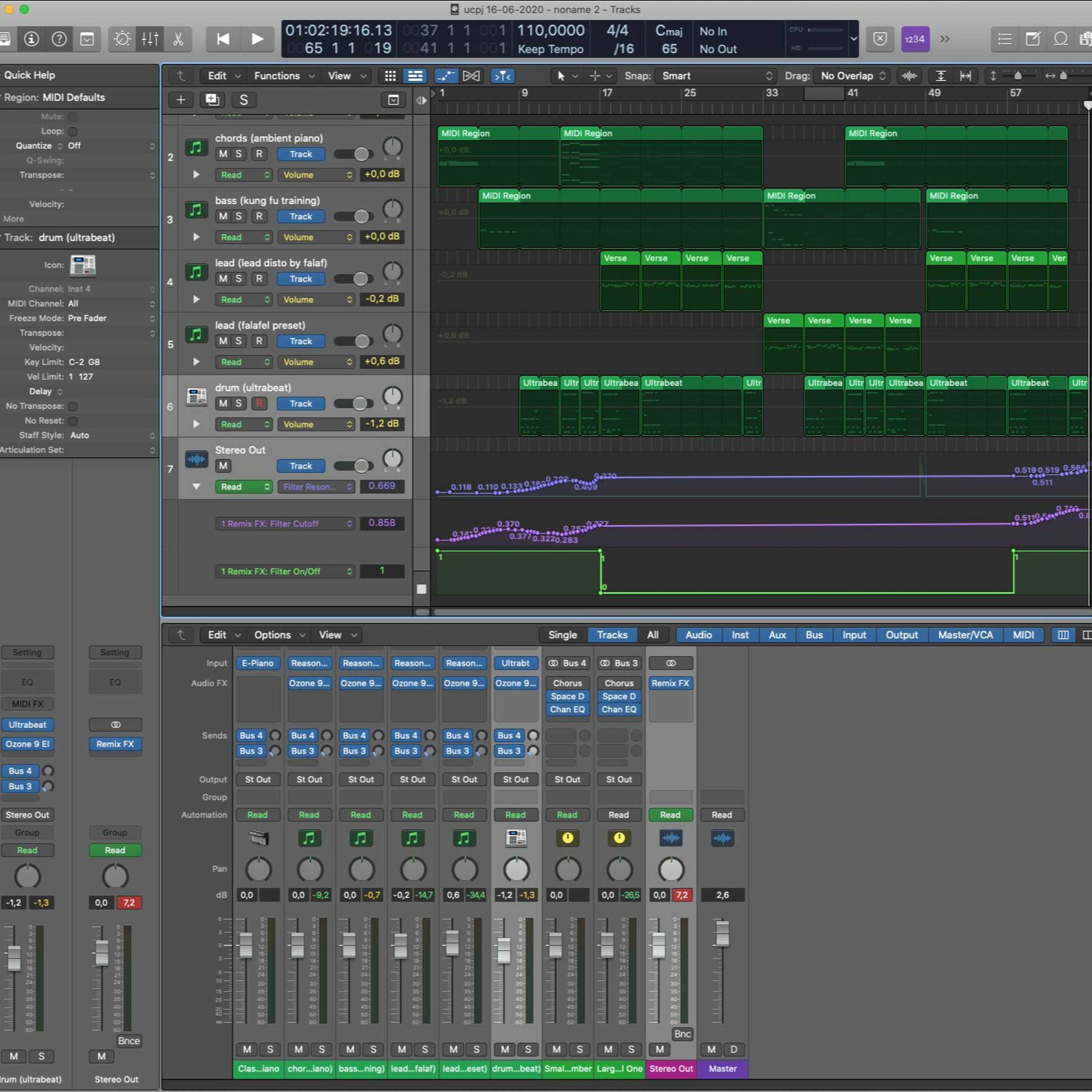Viewport: 1092px width, 1092px height.
Task: Toggle the Loop checkbox in Region inspector
Action: [73, 132]
